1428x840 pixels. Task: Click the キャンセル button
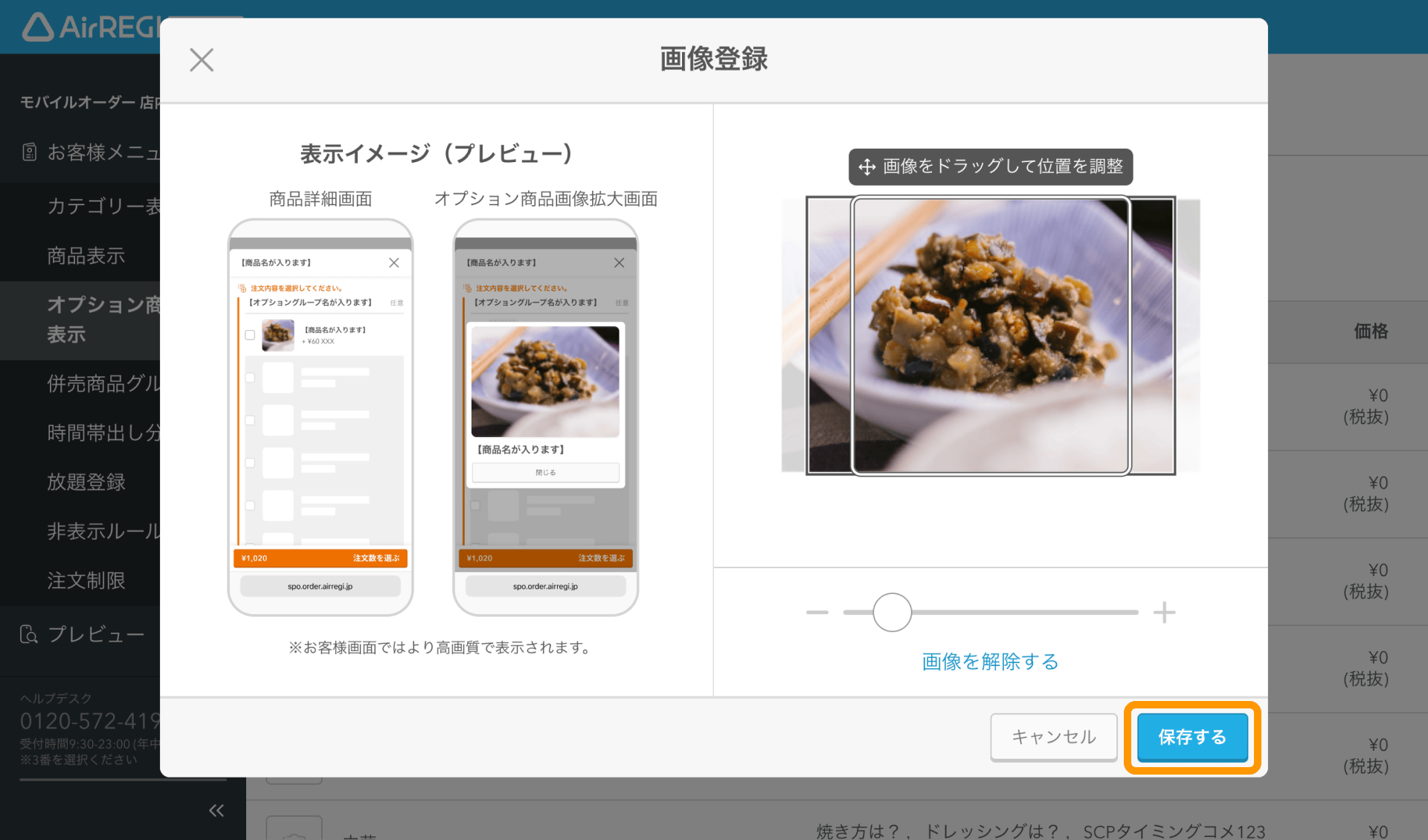pyautogui.click(x=1054, y=737)
